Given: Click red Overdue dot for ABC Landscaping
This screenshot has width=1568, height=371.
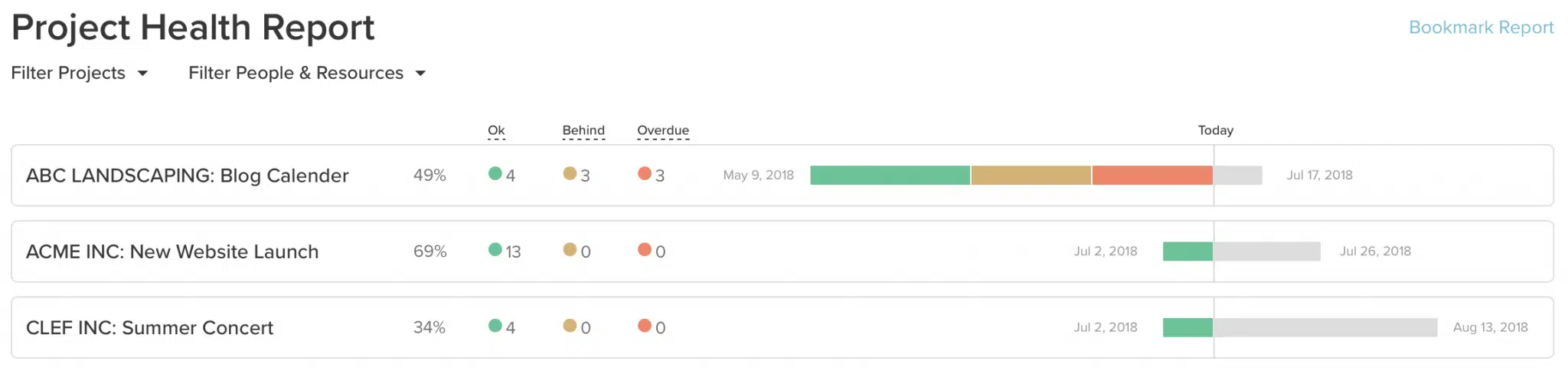Looking at the screenshot, I should 645,173.
